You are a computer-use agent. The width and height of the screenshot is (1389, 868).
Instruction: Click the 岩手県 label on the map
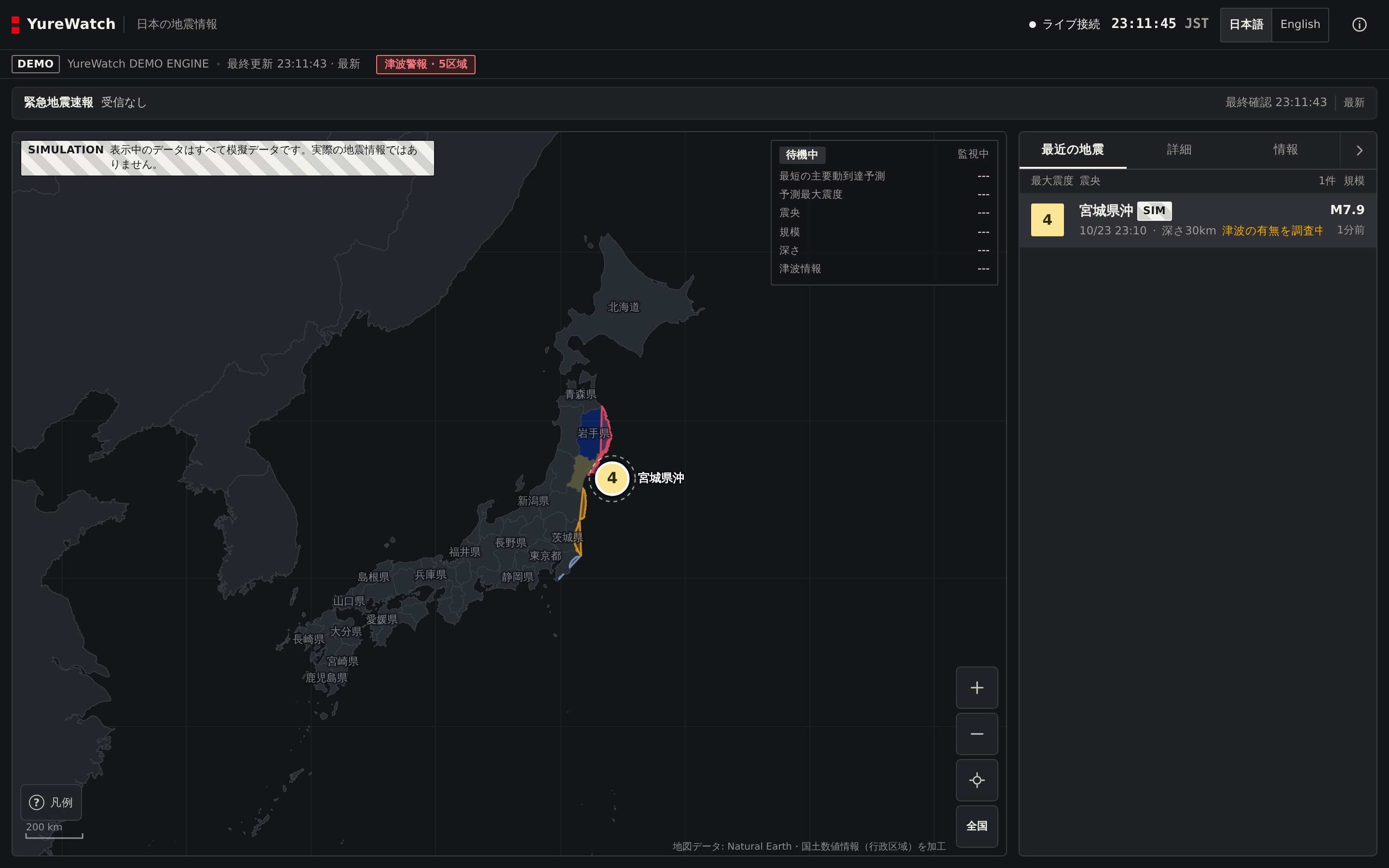[x=593, y=434]
